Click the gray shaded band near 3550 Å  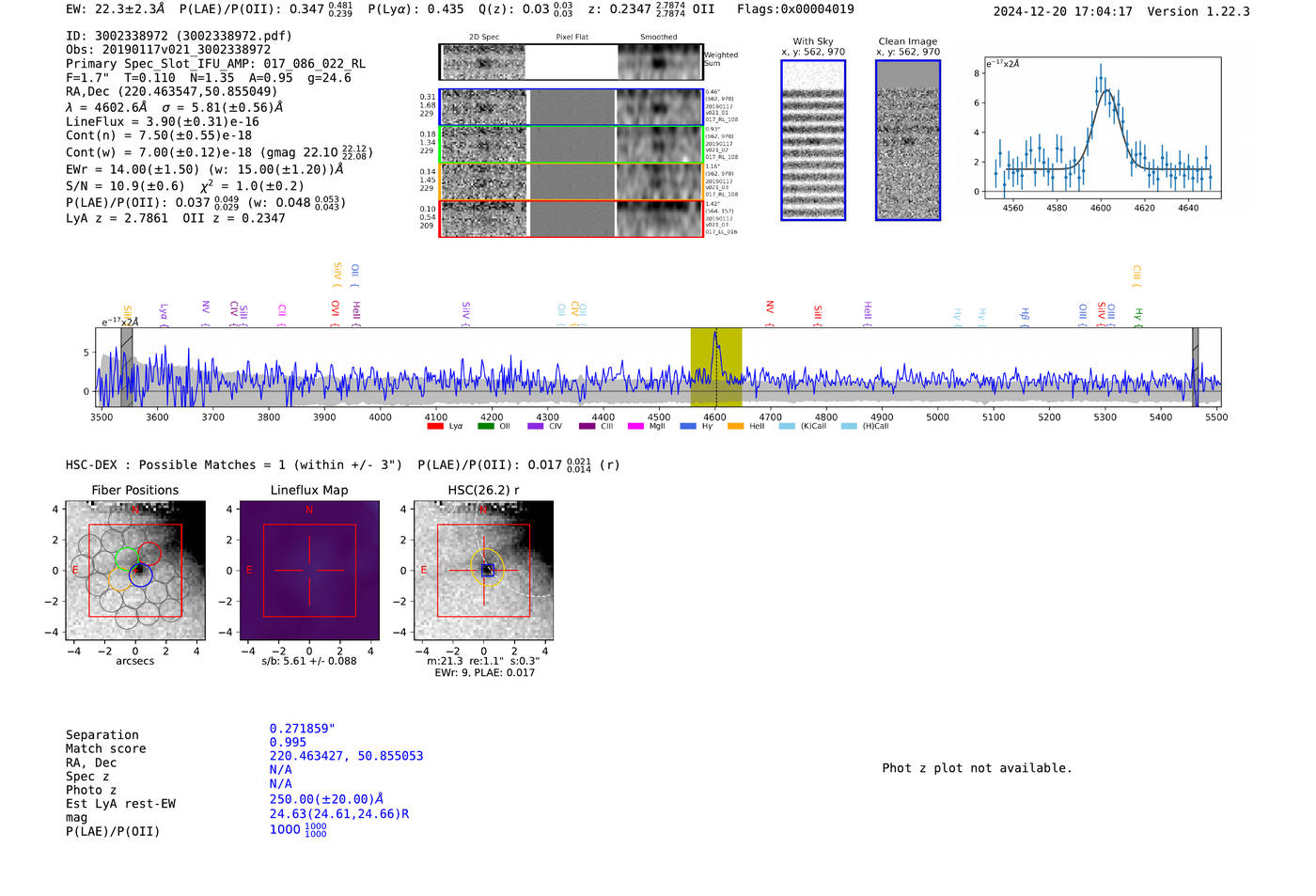coord(126,367)
